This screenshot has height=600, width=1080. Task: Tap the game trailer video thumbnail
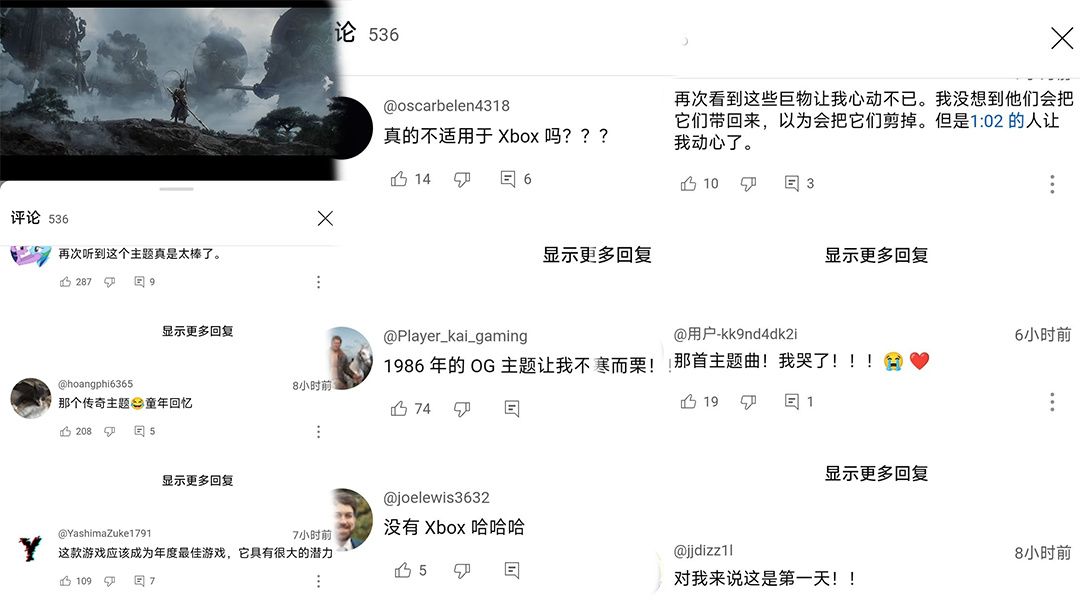coord(169,90)
